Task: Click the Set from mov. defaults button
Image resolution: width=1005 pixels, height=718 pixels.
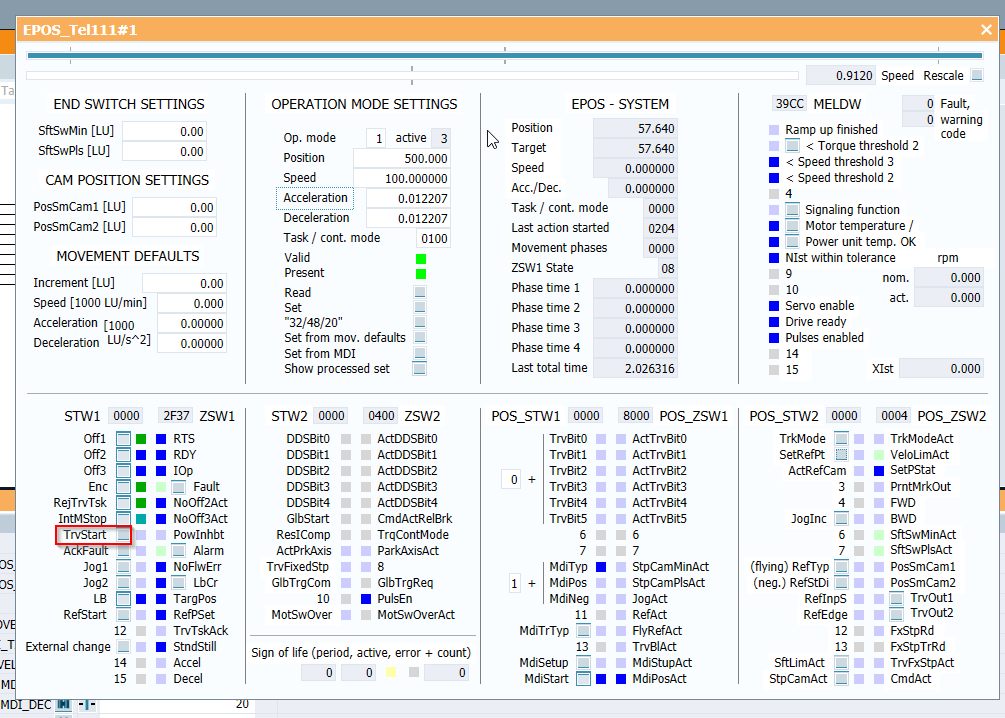Action: [x=420, y=338]
